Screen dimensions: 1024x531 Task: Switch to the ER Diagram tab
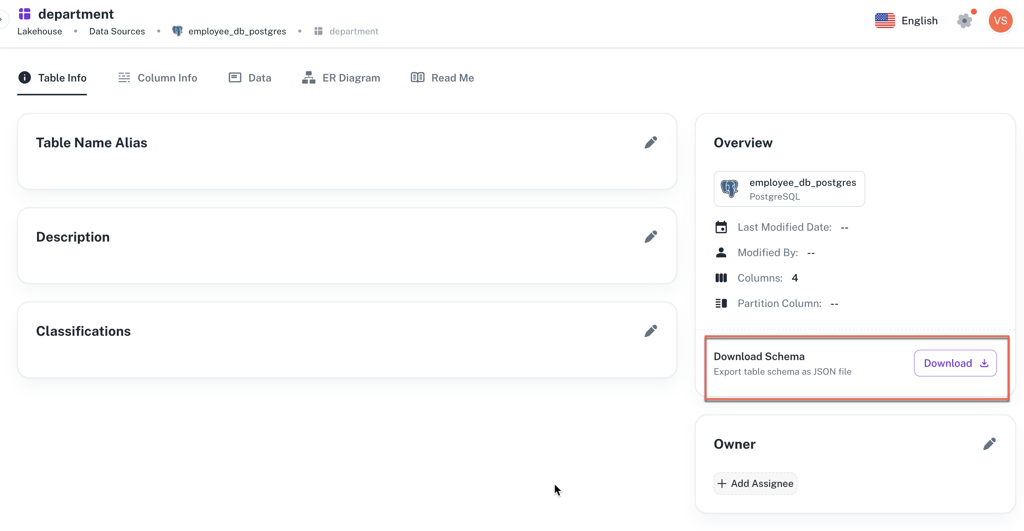[x=341, y=78]
